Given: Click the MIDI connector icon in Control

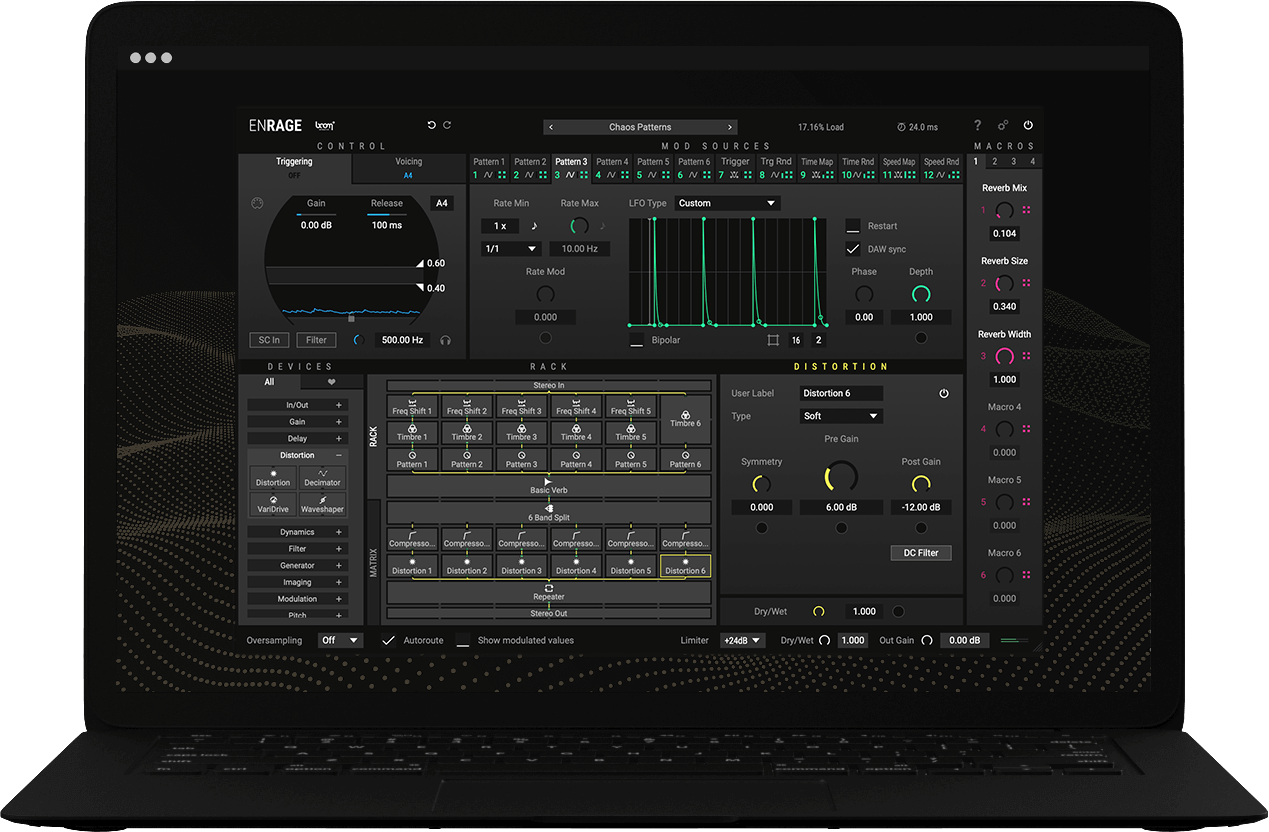Looking at the screenshot, I should coord(256,203).
